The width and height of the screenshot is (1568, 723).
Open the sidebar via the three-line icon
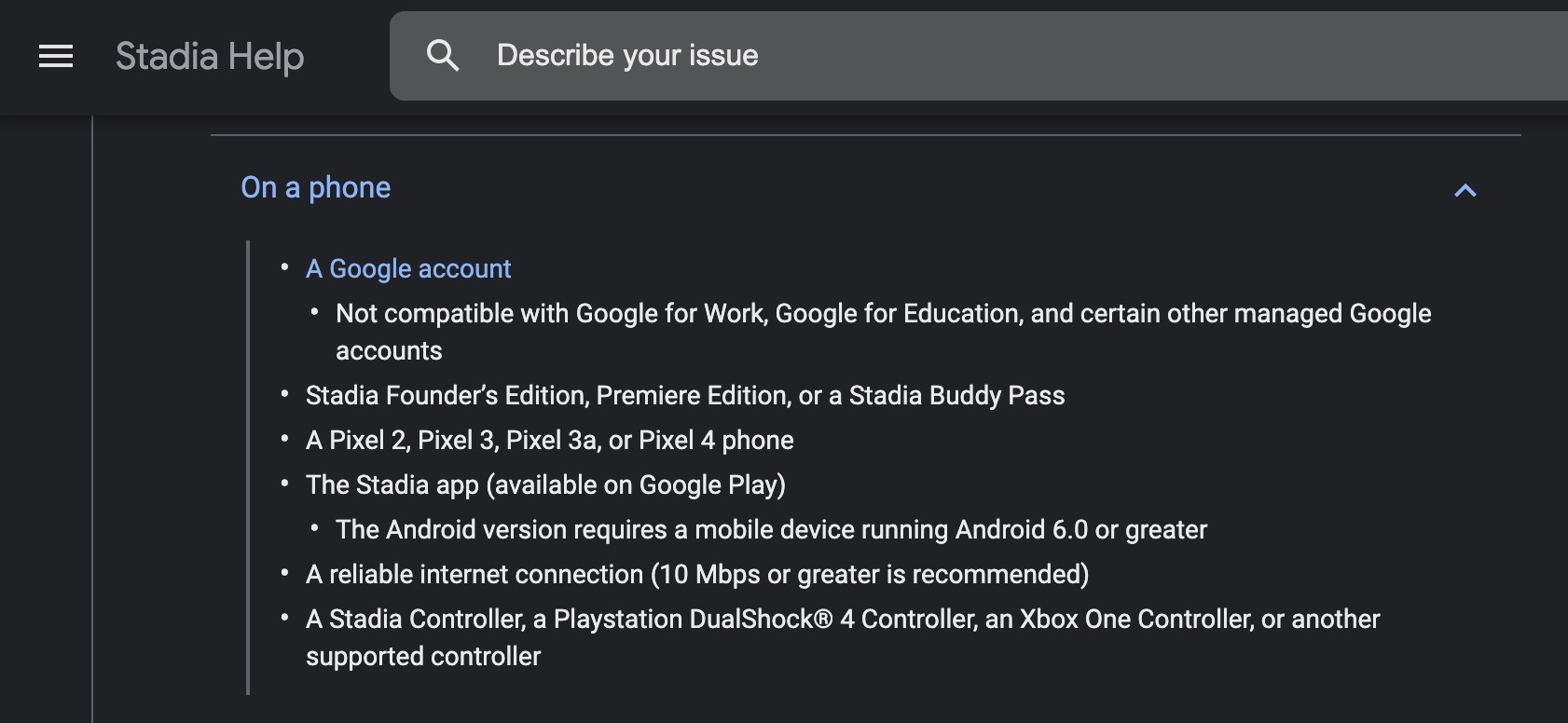55,56
